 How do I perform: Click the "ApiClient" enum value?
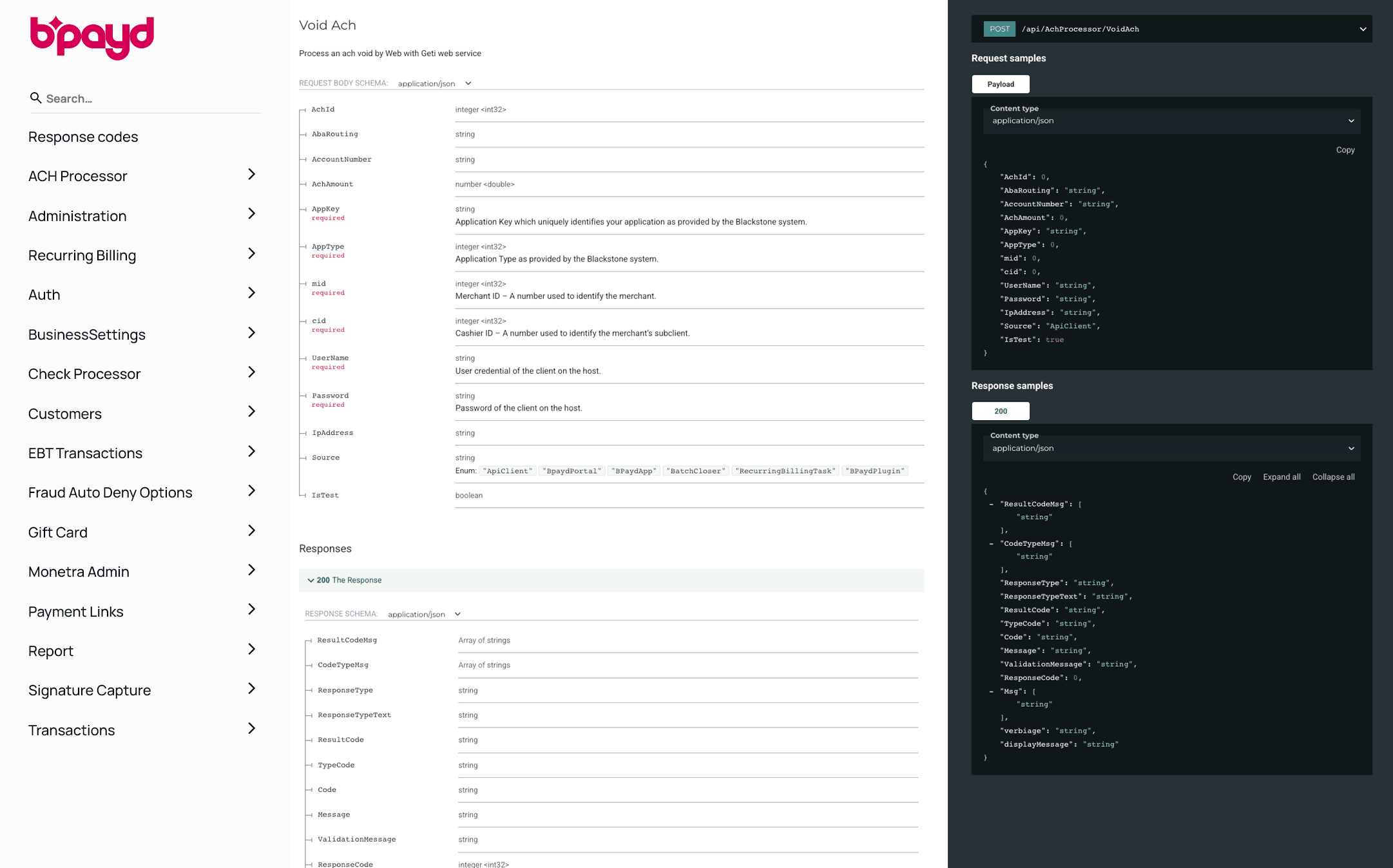pyautogui.click(x=509, y=471)
